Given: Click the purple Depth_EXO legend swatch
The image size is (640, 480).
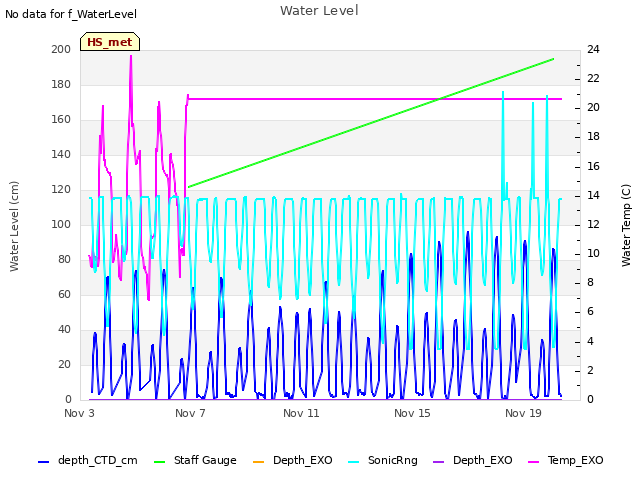Looking at the screenshot, I should (438, 462).
